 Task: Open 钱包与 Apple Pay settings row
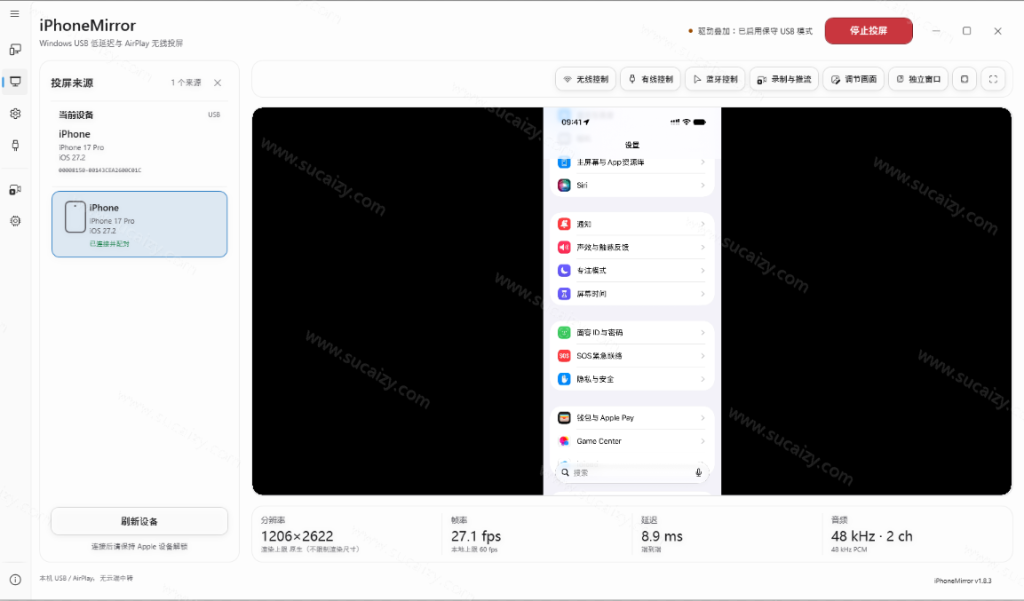point(632,418)
